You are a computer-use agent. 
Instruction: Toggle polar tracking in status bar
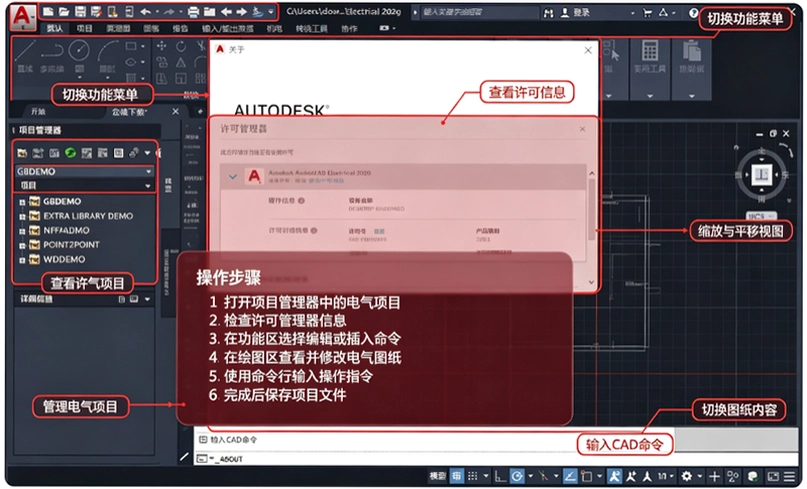517,476
